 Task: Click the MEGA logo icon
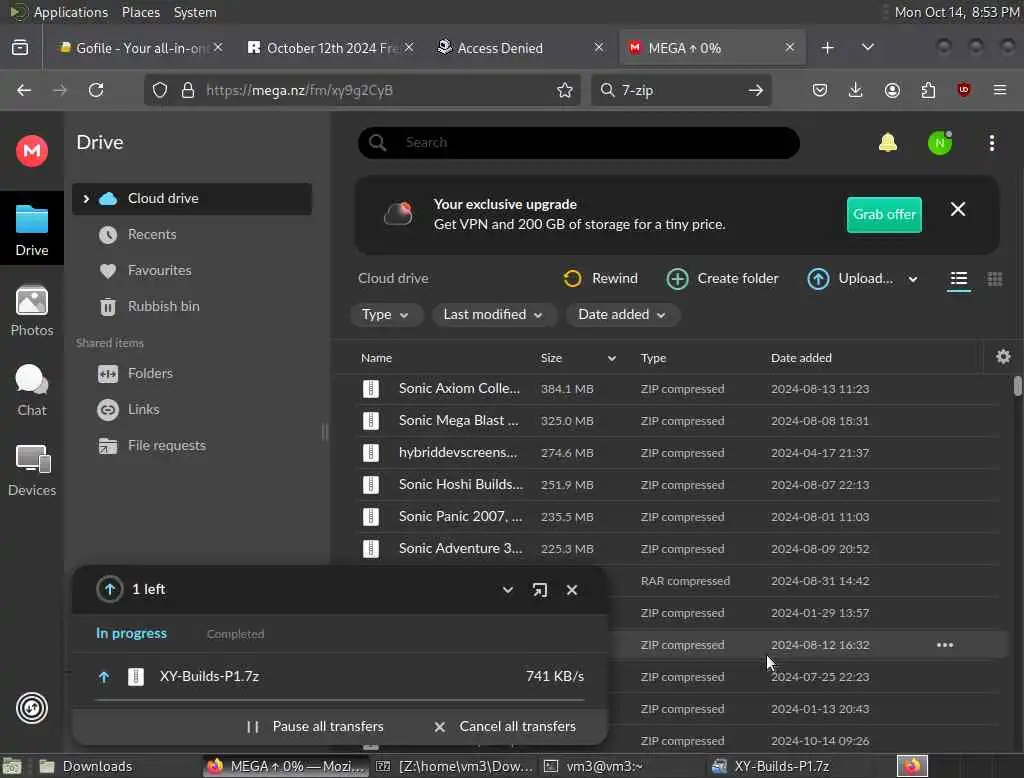coord(31,151)
